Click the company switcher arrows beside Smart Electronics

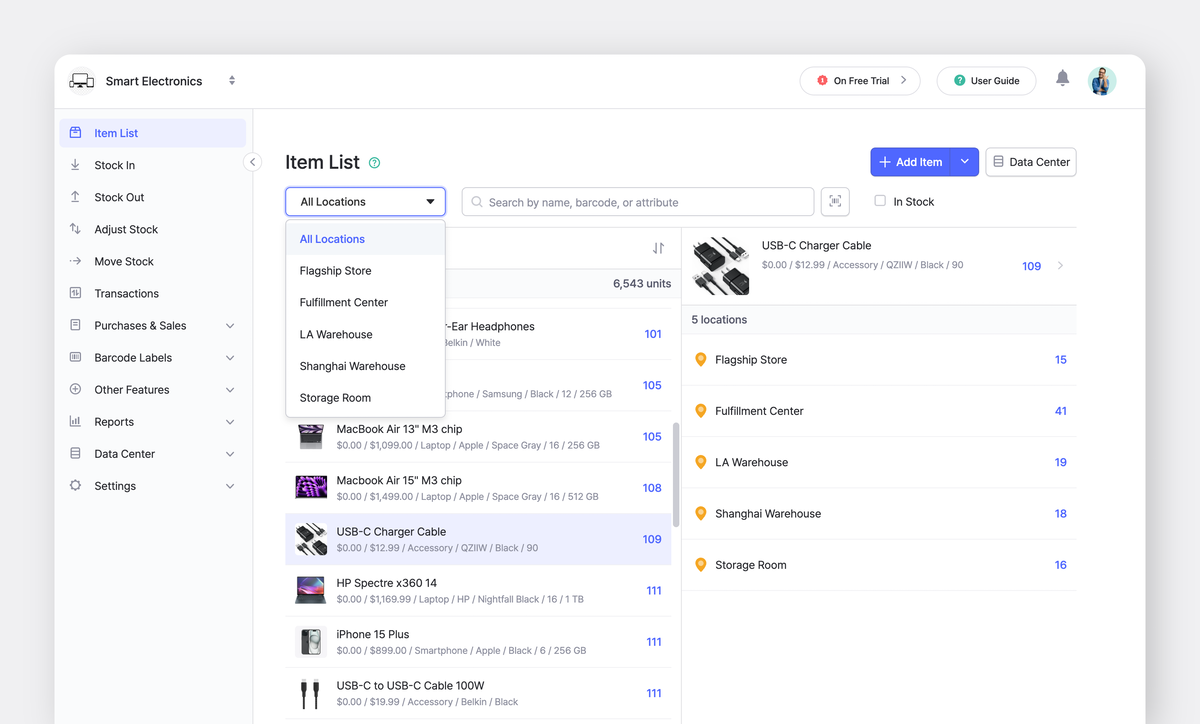(231, 80)
